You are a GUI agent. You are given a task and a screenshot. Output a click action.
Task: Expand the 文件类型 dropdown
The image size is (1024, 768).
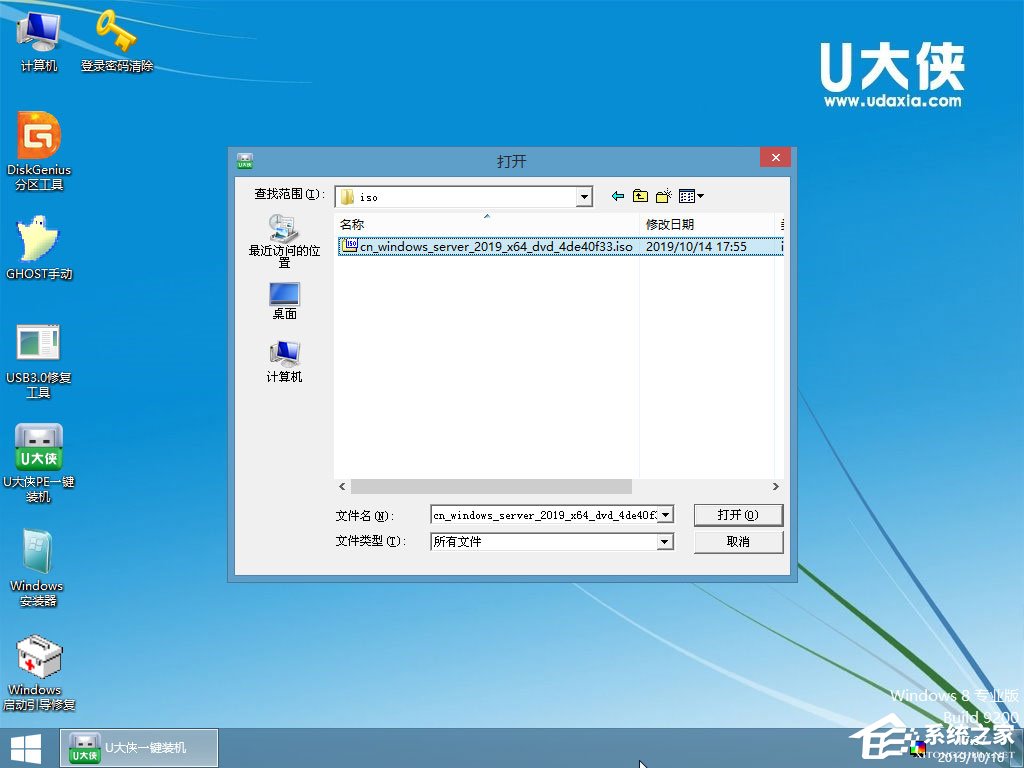point(664,541)
